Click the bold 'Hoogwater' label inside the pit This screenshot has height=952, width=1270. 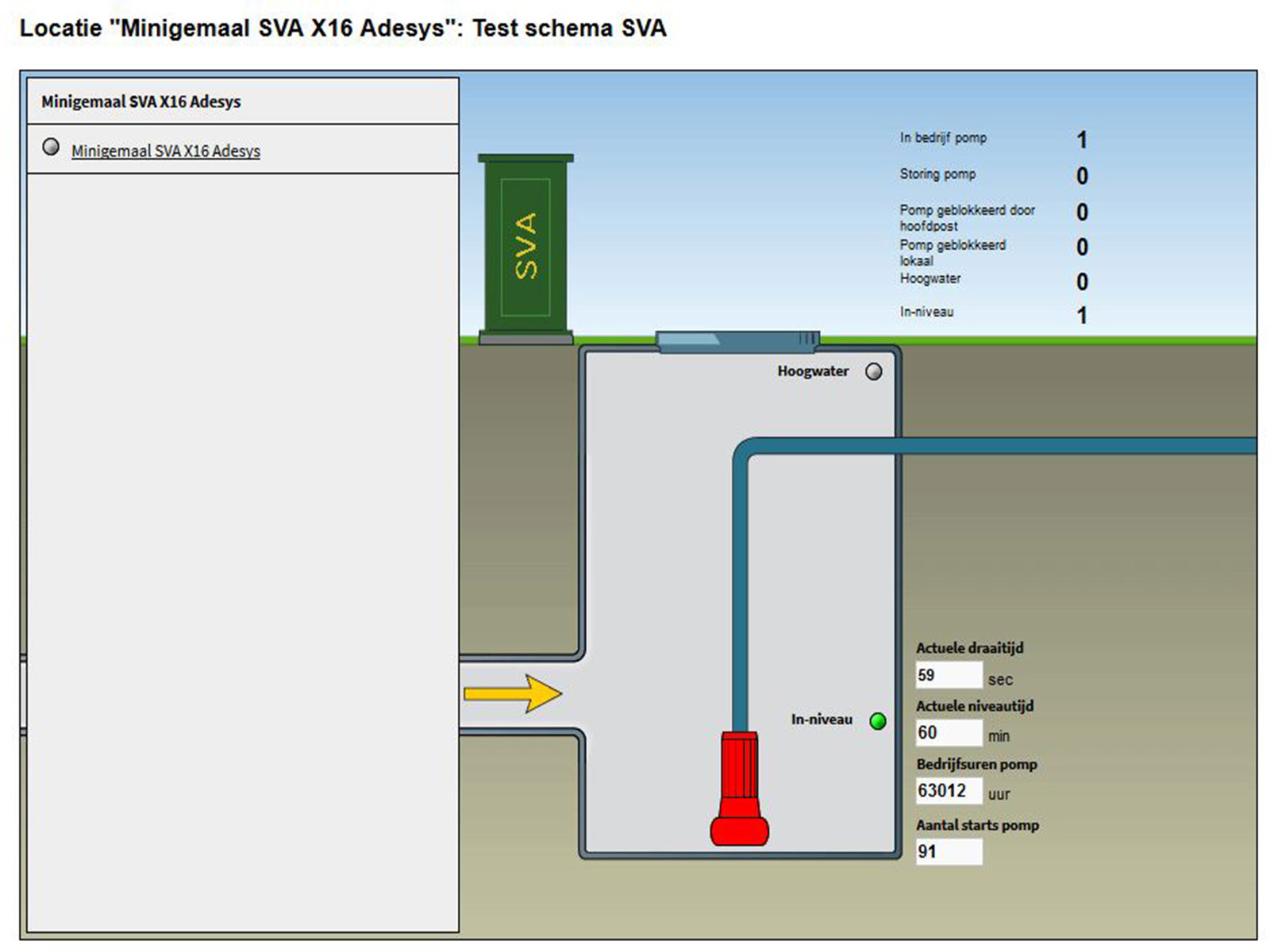[813, 371]
